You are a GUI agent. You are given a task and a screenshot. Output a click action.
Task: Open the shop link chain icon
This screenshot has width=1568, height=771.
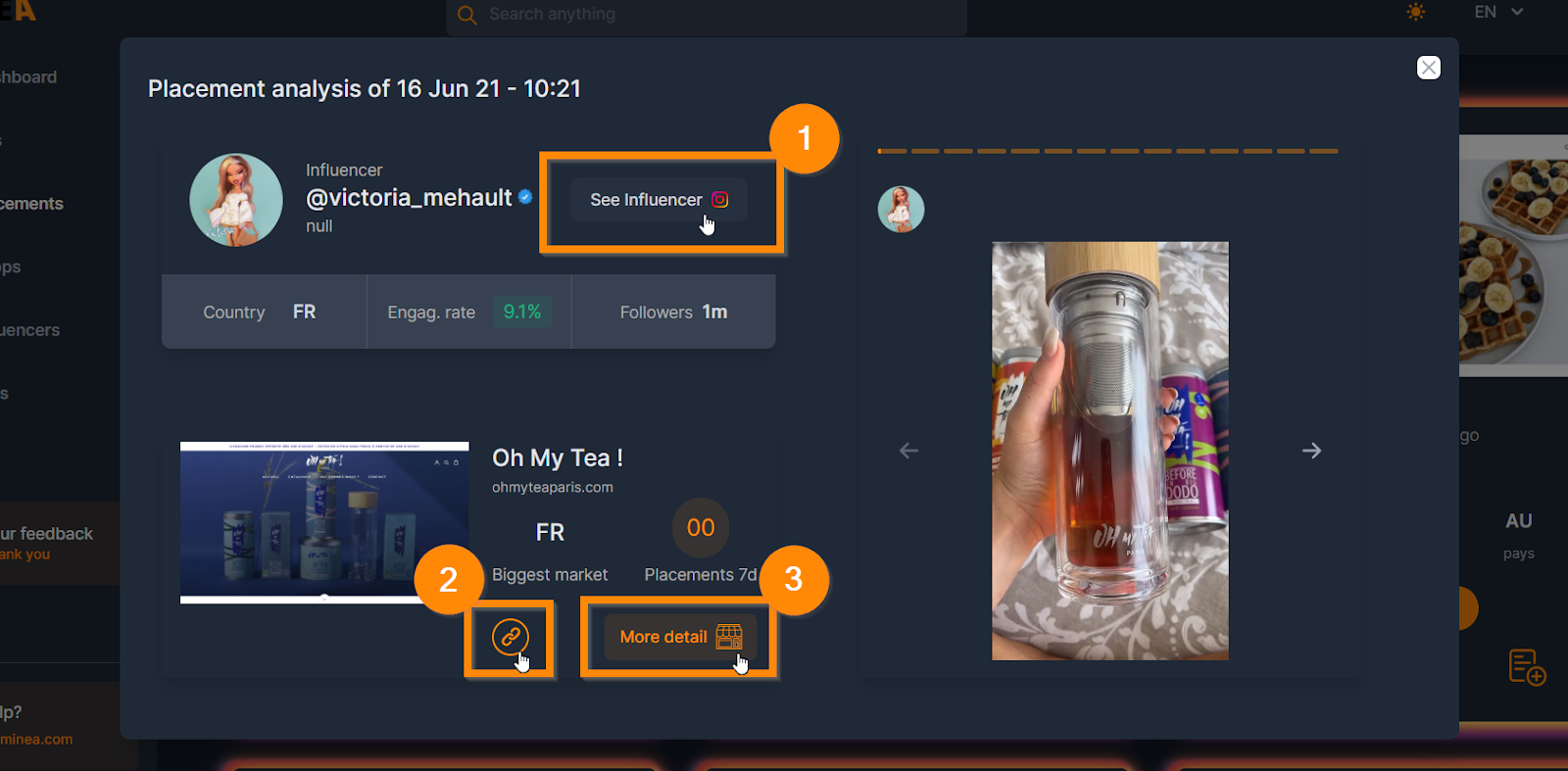(x=510, y=637)
